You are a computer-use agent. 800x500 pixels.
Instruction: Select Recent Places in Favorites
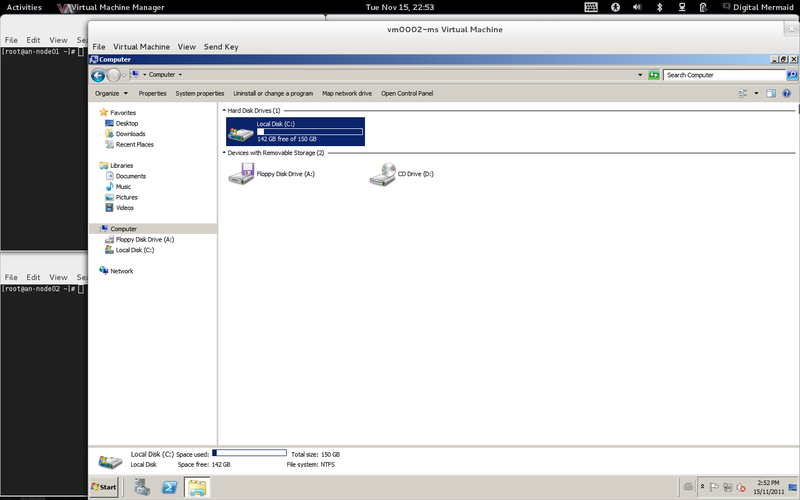pos(135,144)
